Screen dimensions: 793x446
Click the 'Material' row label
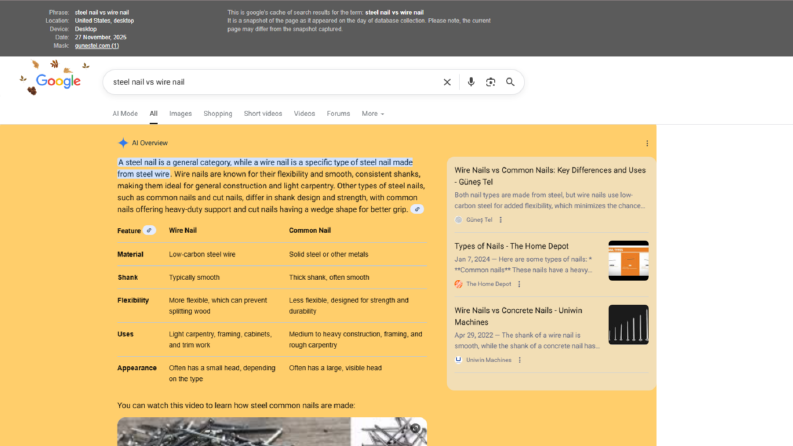click(x=130, y=254)
